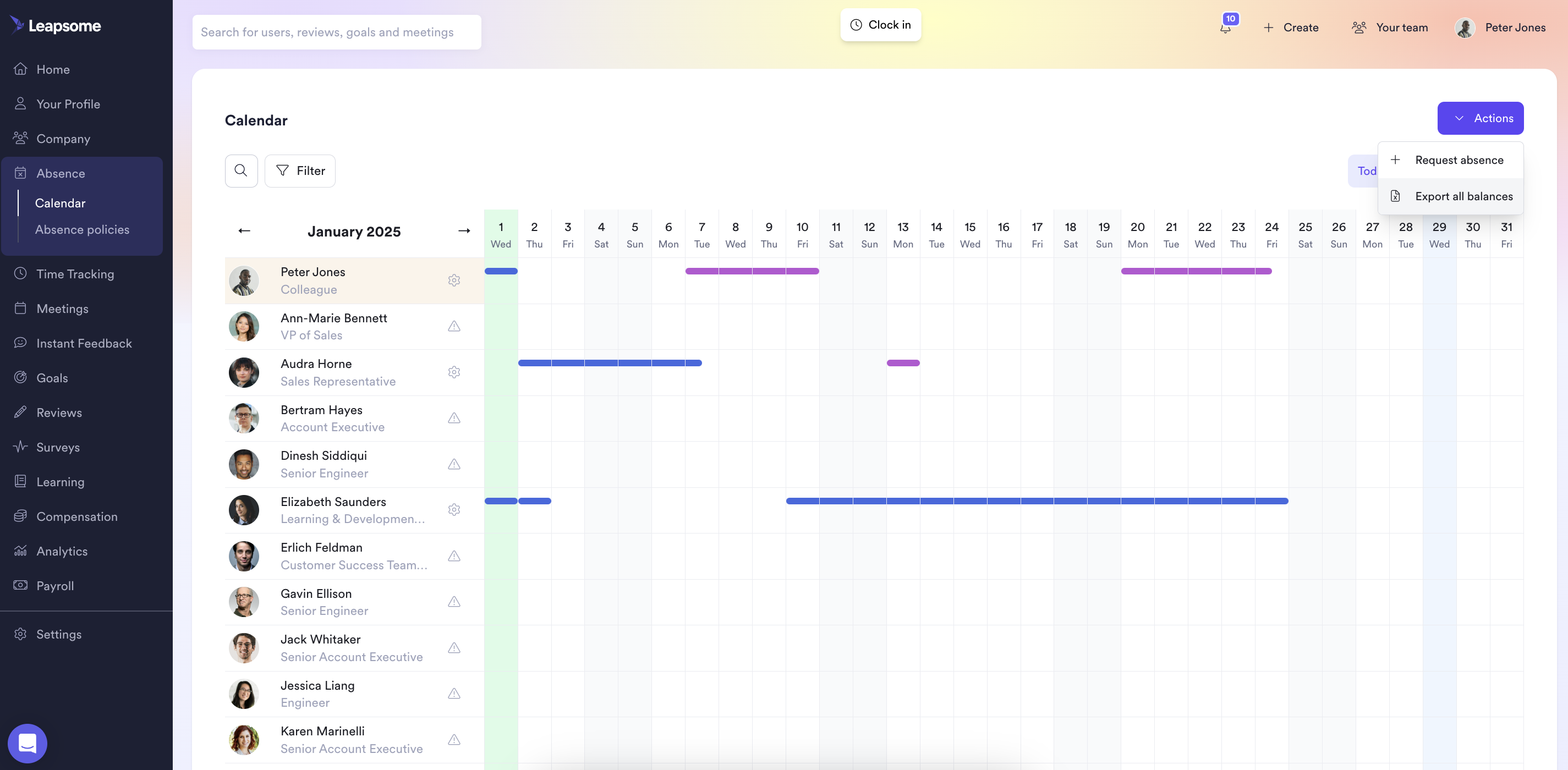Click the warning icon beside Ann-Marie Bennett
This screenshot has width=1568, height=770.
[454, 326]
